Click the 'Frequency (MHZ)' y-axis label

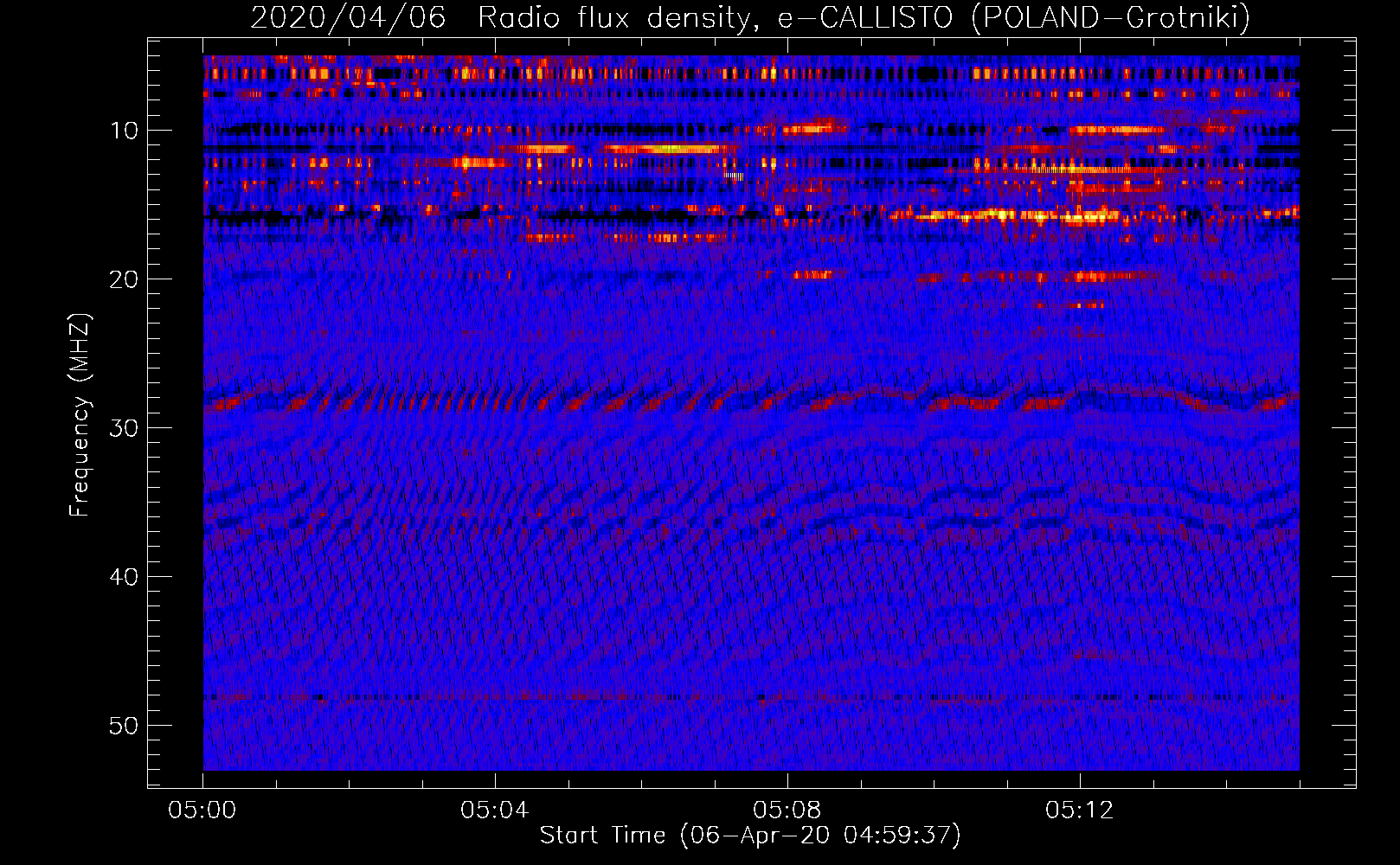[x=80, y=415]
